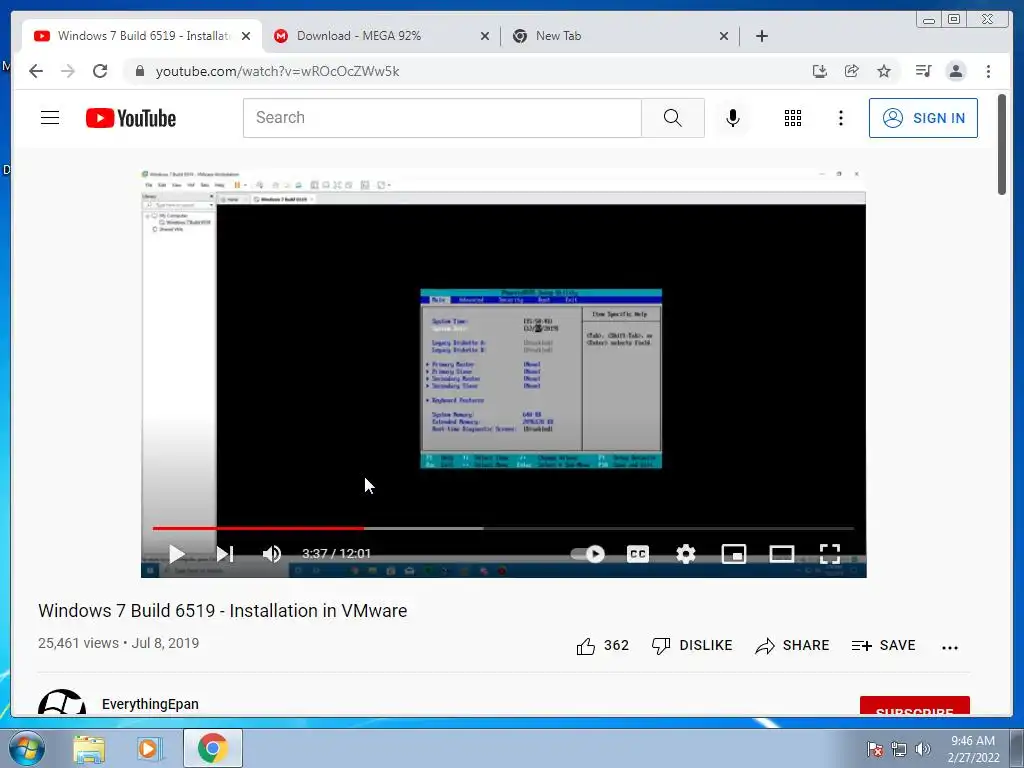Image resolution: width=1024 pixels, height=768 pixels.
Task: Click the browser forward arrow
Action: pos(68,71)
